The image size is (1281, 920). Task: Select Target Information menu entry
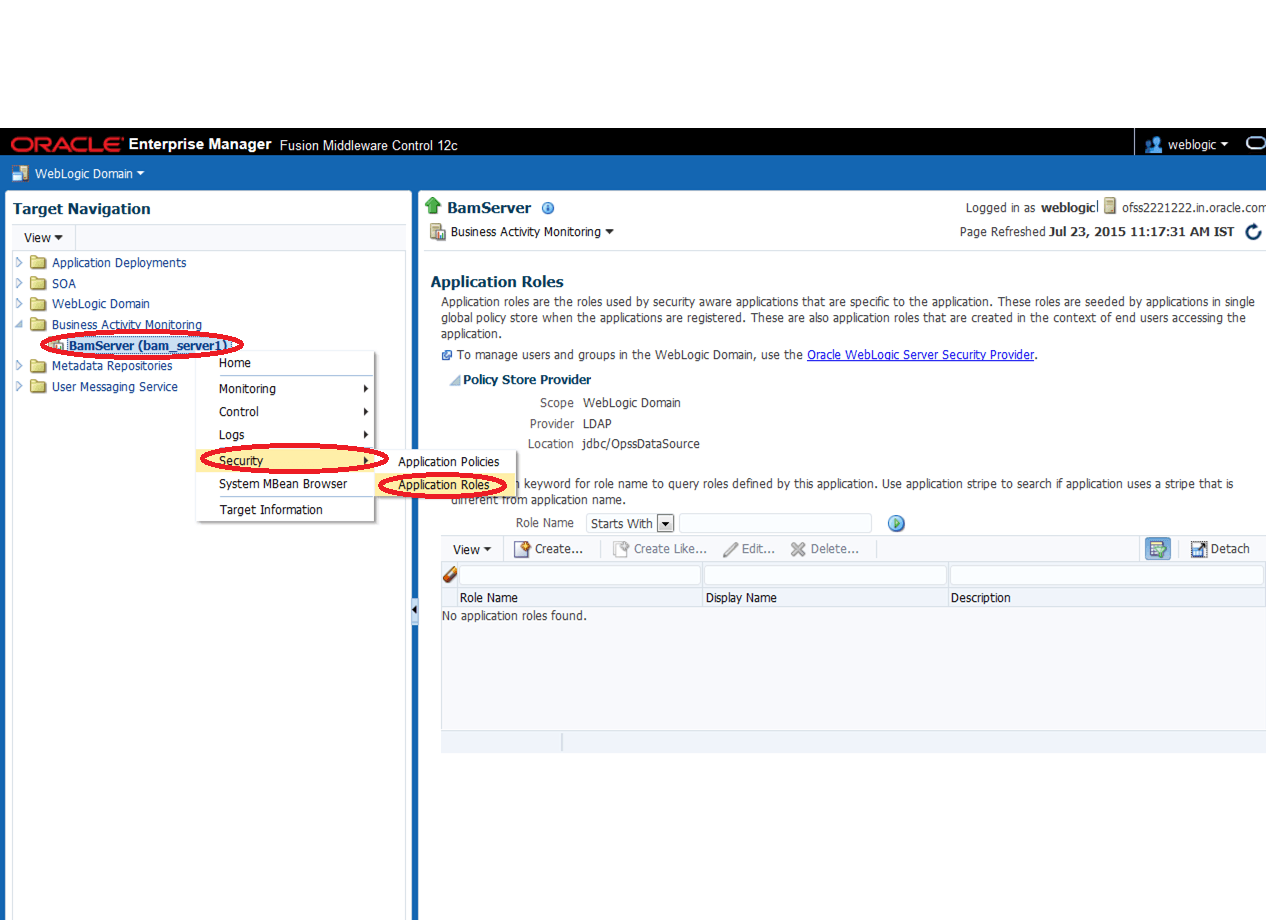click(x=285, y=510)
